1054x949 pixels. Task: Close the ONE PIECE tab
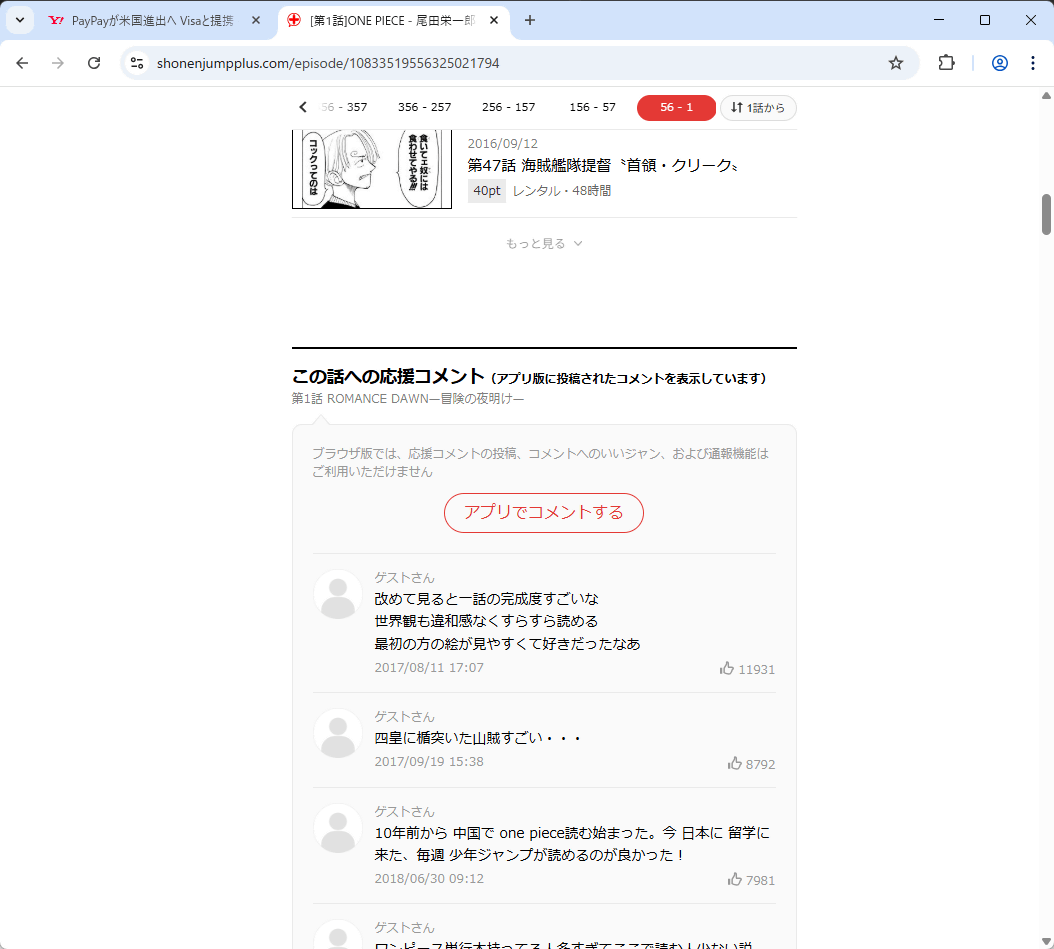[494, 20]
